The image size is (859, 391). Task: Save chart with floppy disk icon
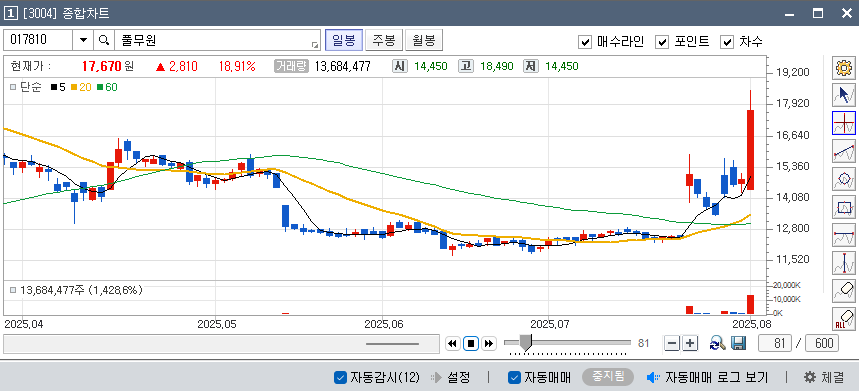[738, 343]
